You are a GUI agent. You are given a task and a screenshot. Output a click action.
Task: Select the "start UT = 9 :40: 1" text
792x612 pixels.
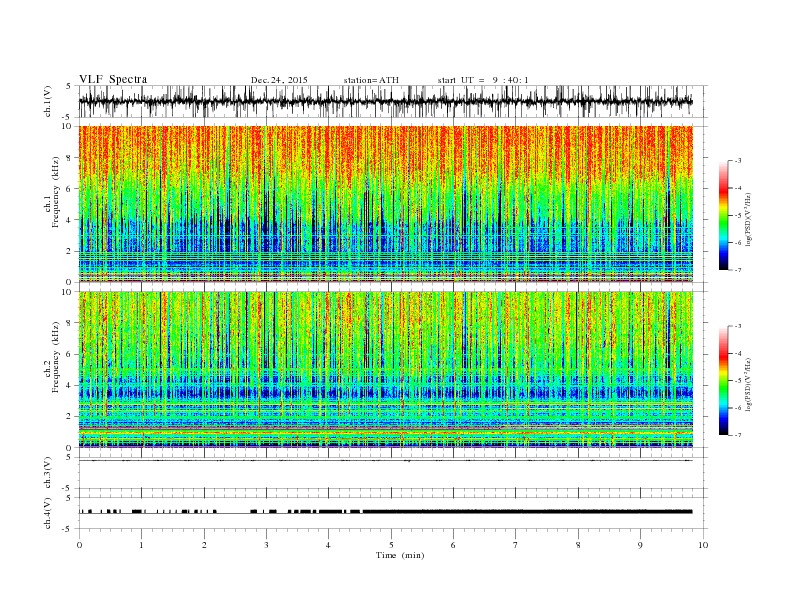(483, 80)
